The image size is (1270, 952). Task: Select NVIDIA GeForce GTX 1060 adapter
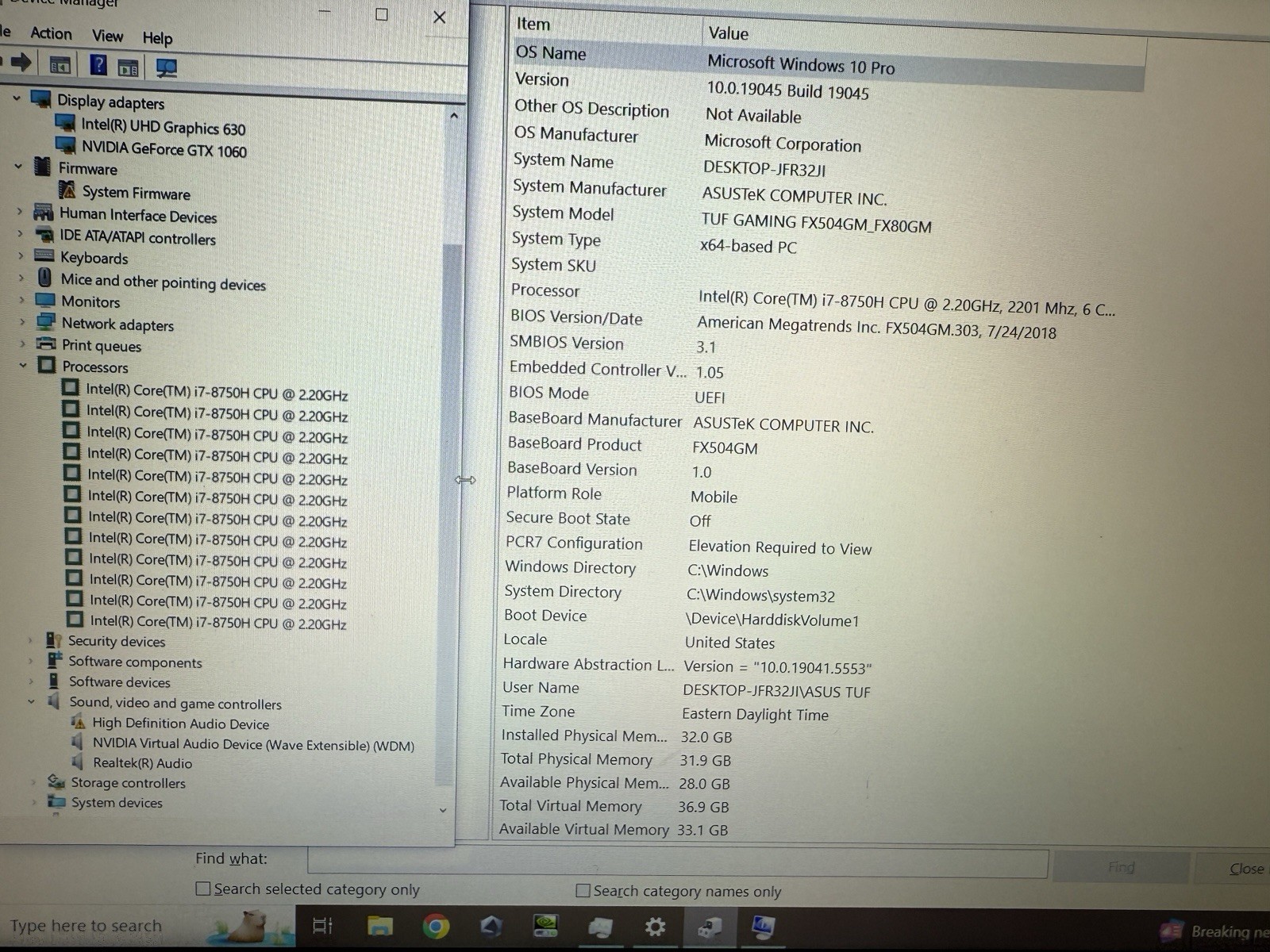click(164, 149)
